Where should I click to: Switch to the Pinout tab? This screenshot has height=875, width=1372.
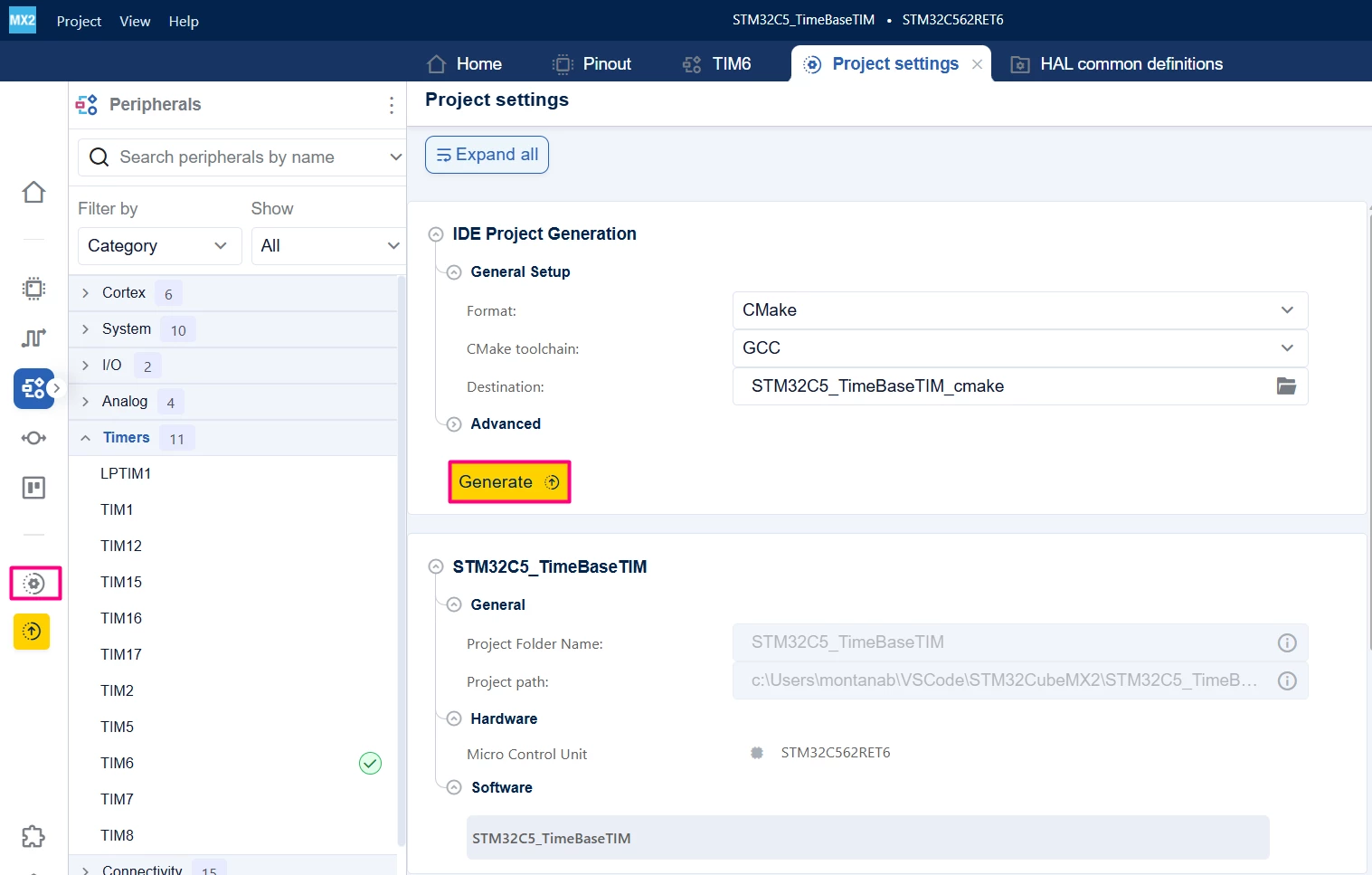591,64
